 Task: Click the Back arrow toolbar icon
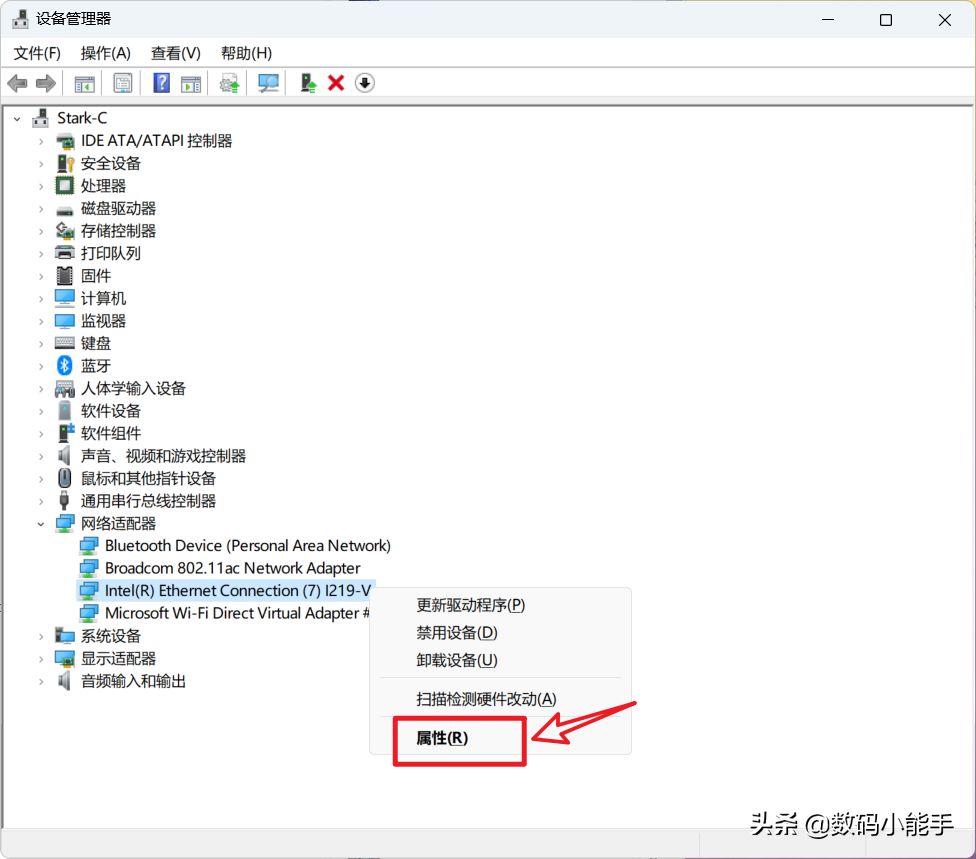[17, 83]
